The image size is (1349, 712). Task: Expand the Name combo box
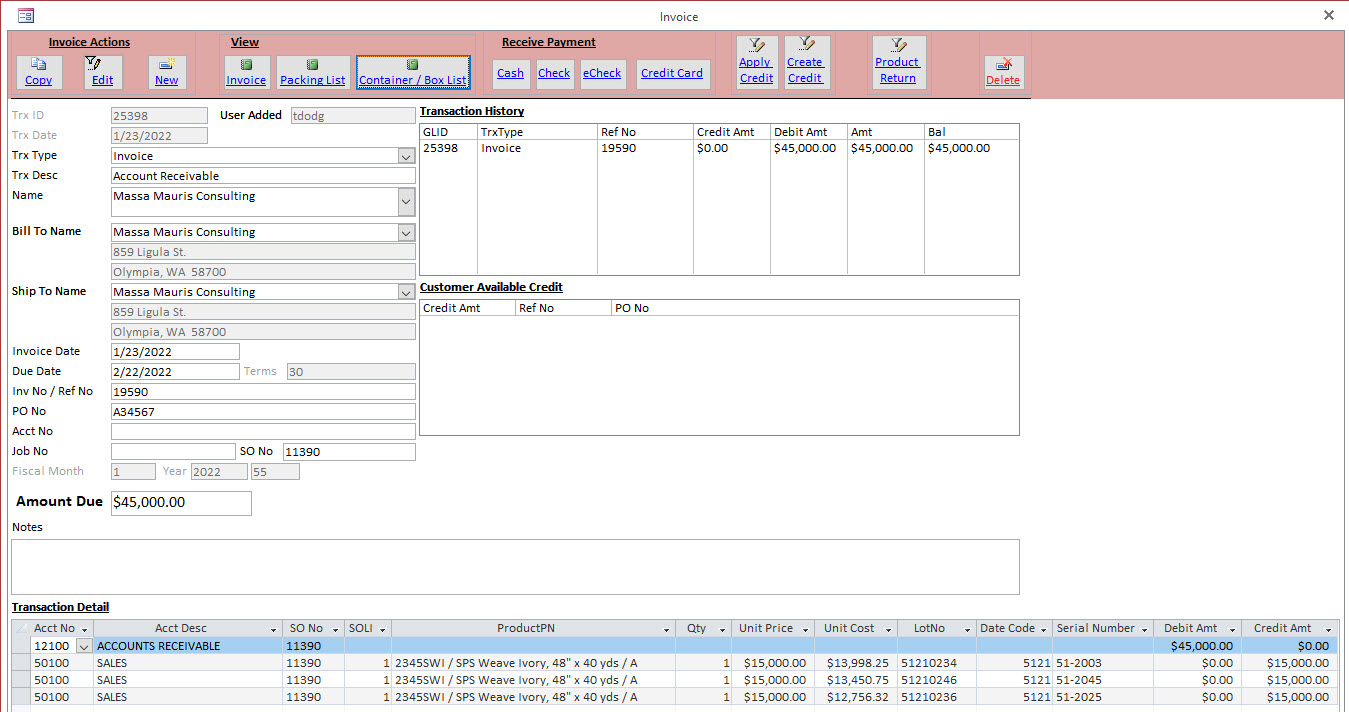coord(405,202)
